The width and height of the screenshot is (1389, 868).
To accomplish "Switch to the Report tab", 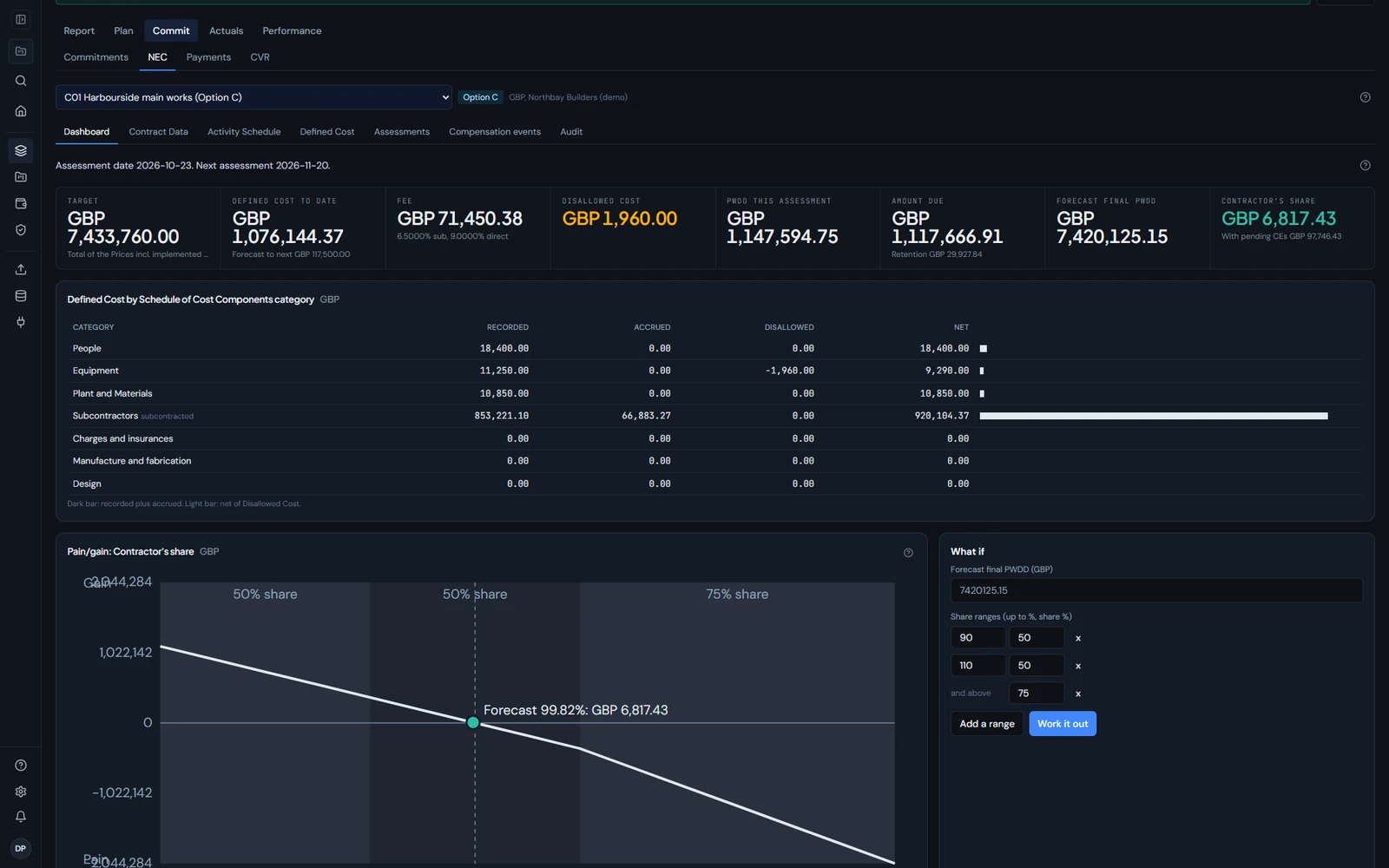I will click(79, 30).
